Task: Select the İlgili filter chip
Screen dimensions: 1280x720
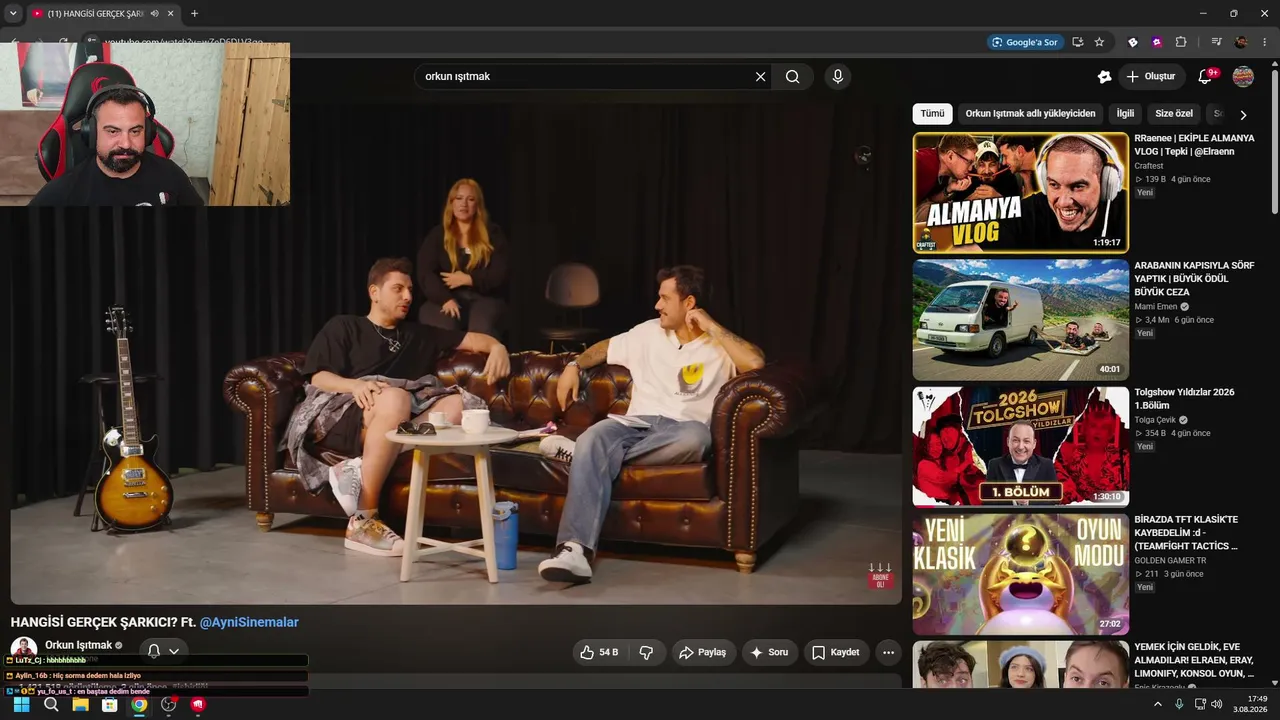Action: click(1125, 114)
